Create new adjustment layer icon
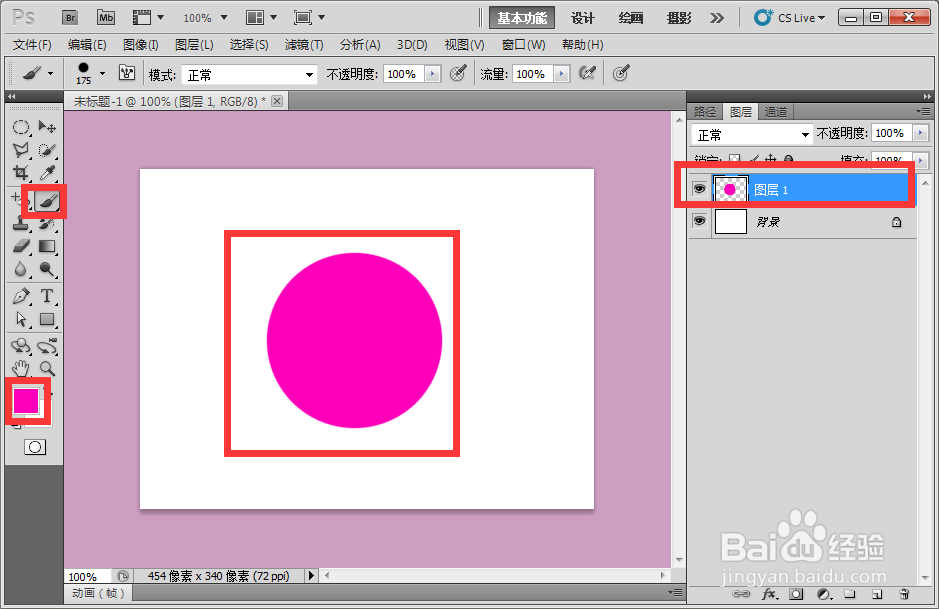939x609 pixels. pos(825,594)
